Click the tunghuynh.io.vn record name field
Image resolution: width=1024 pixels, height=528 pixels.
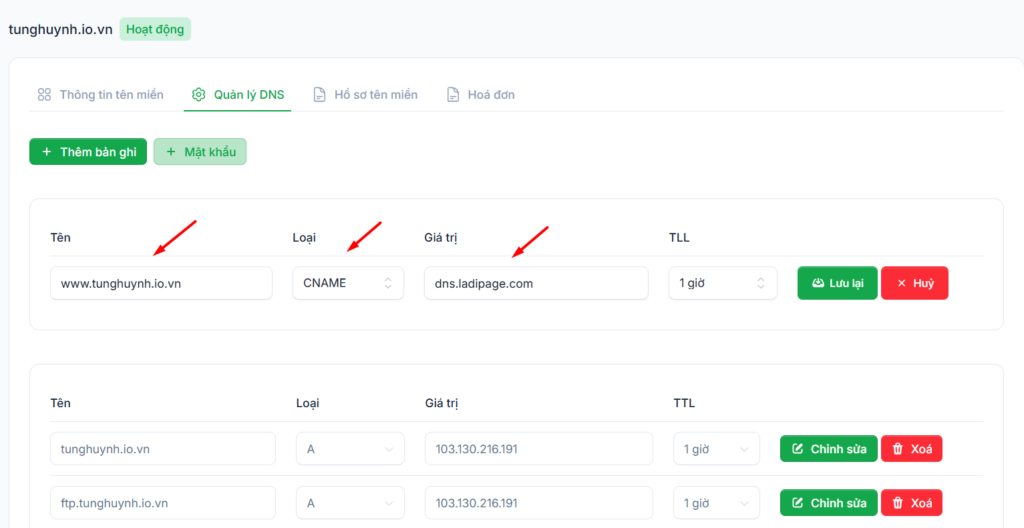pos(163,449)
